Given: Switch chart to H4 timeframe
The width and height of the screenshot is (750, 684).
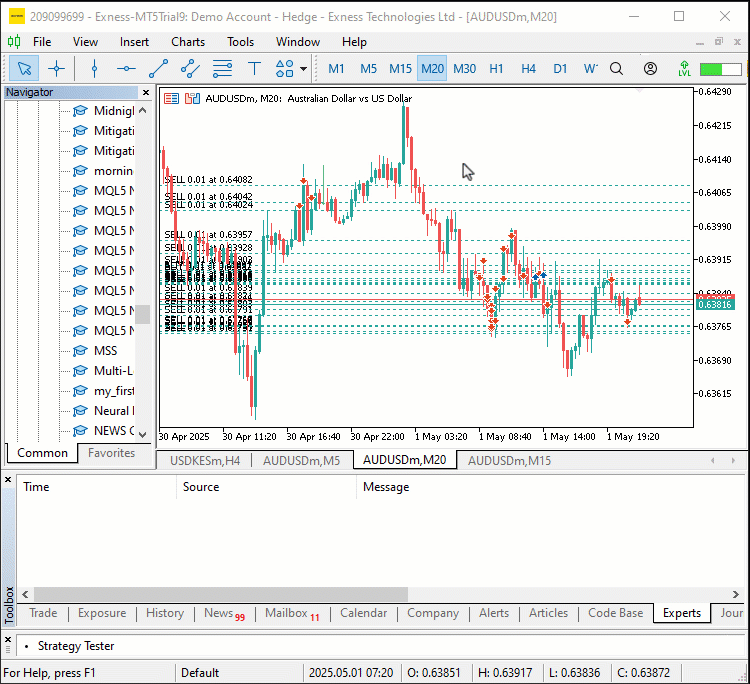Looking at the screenshot, I should (529, 69).
